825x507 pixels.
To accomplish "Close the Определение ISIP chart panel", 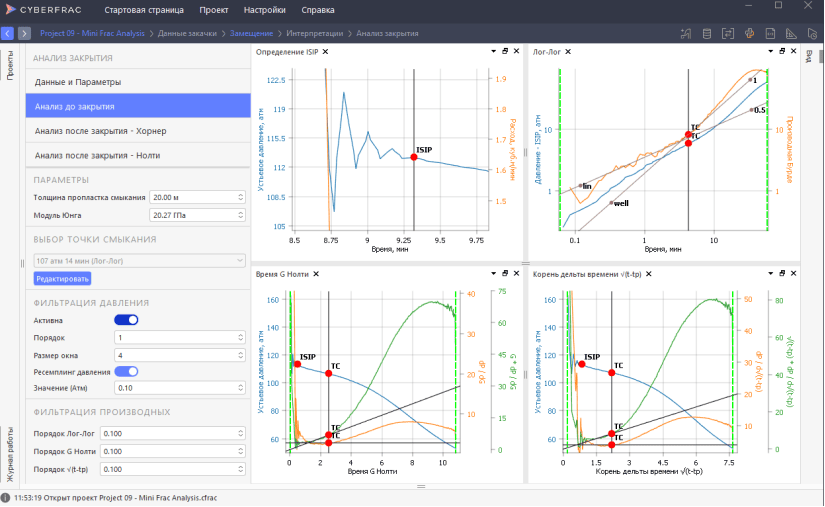I will click(325, 51).
